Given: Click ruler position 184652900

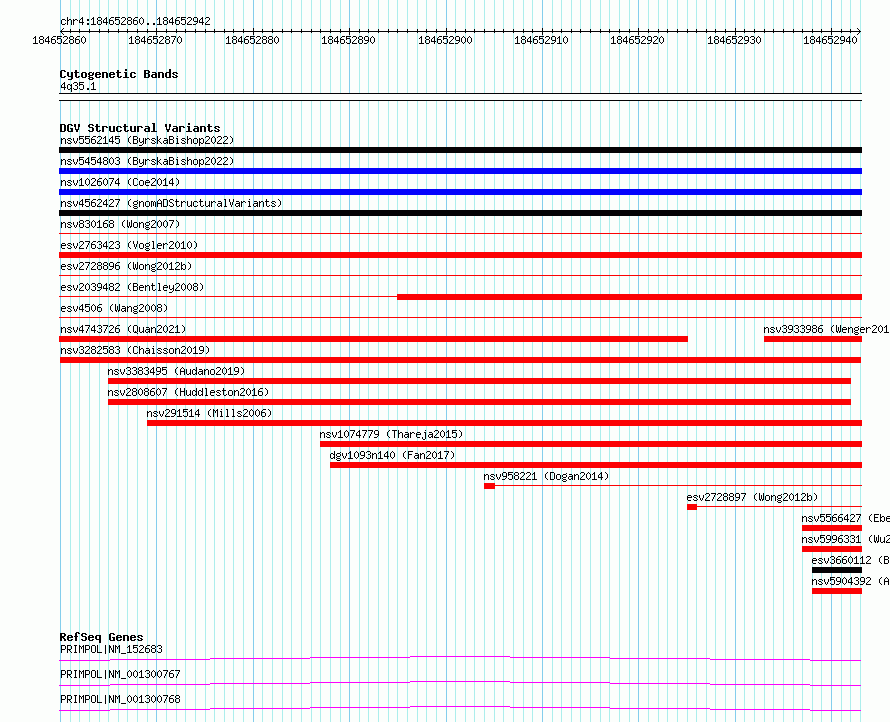Looking at the screenshot, I should coord(445,40).
